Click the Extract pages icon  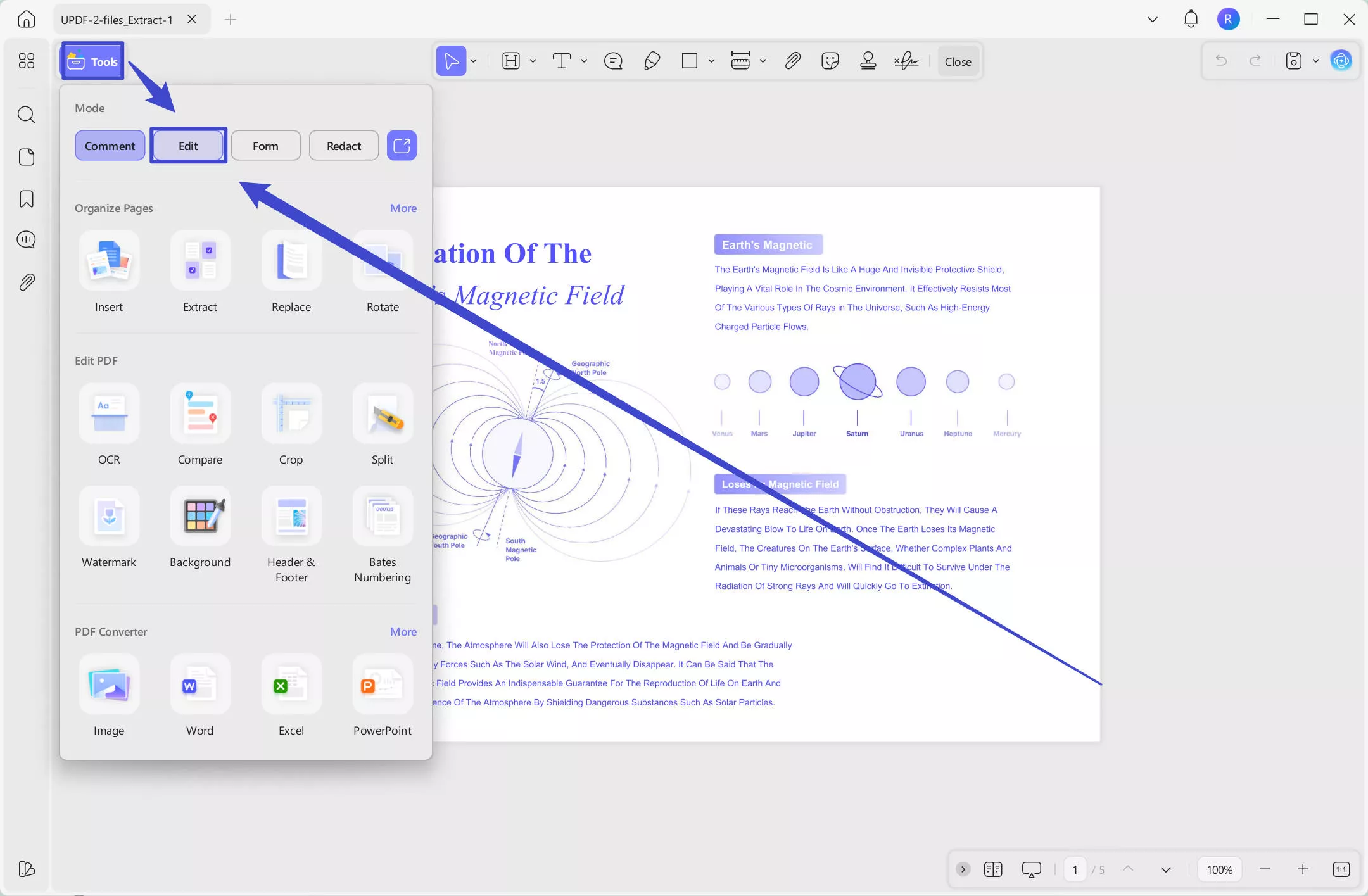tap(200, 261)
